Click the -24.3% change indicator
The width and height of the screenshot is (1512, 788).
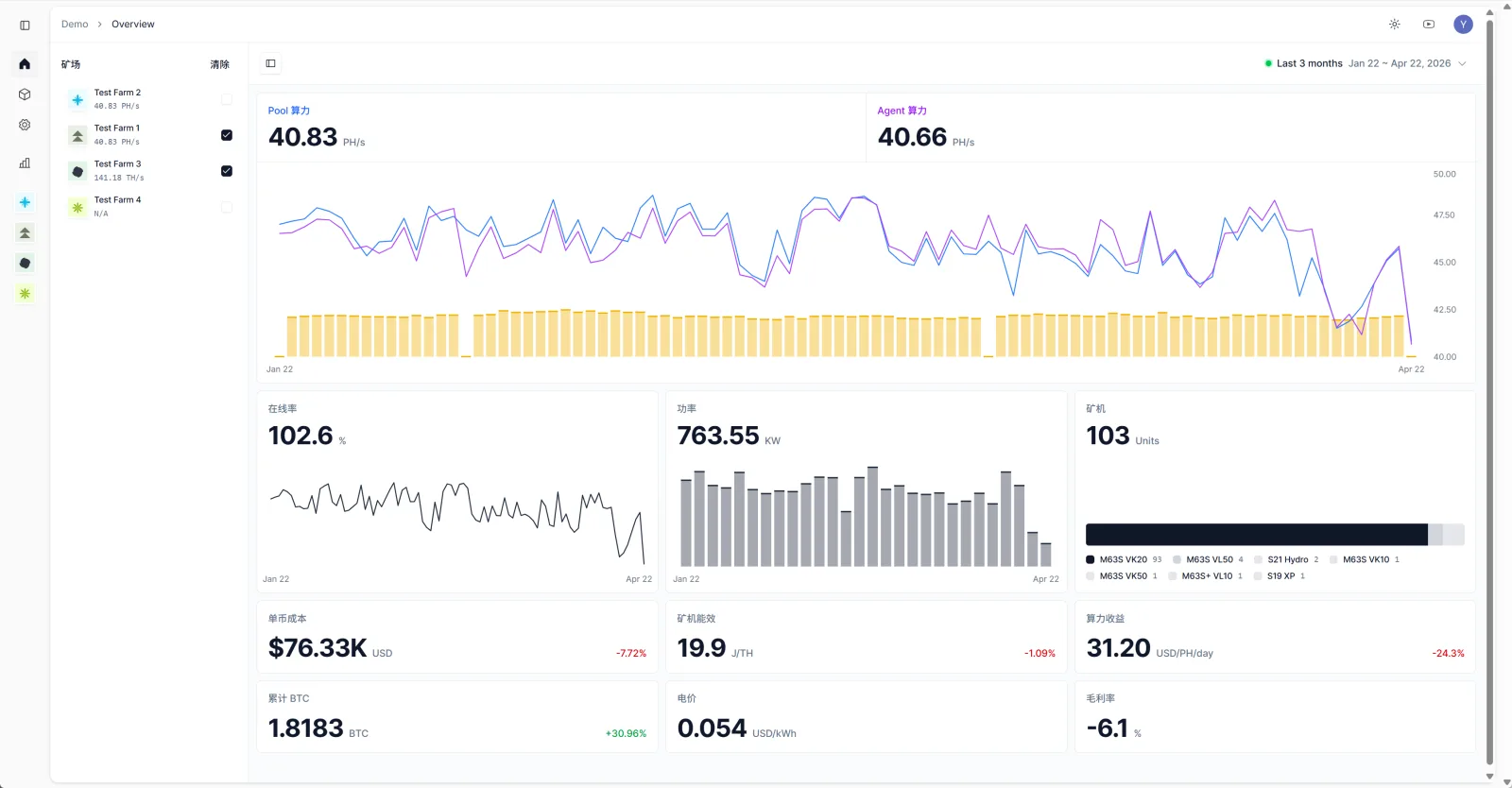tap(1448, 653)
